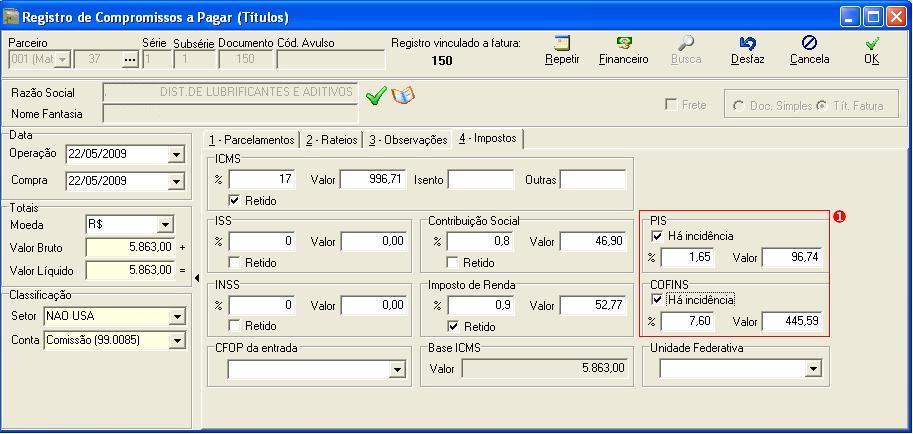Click the Repetir toolbar icon
Image resolution: width=913 pixels, height=434 pixels.
[562, 44]
